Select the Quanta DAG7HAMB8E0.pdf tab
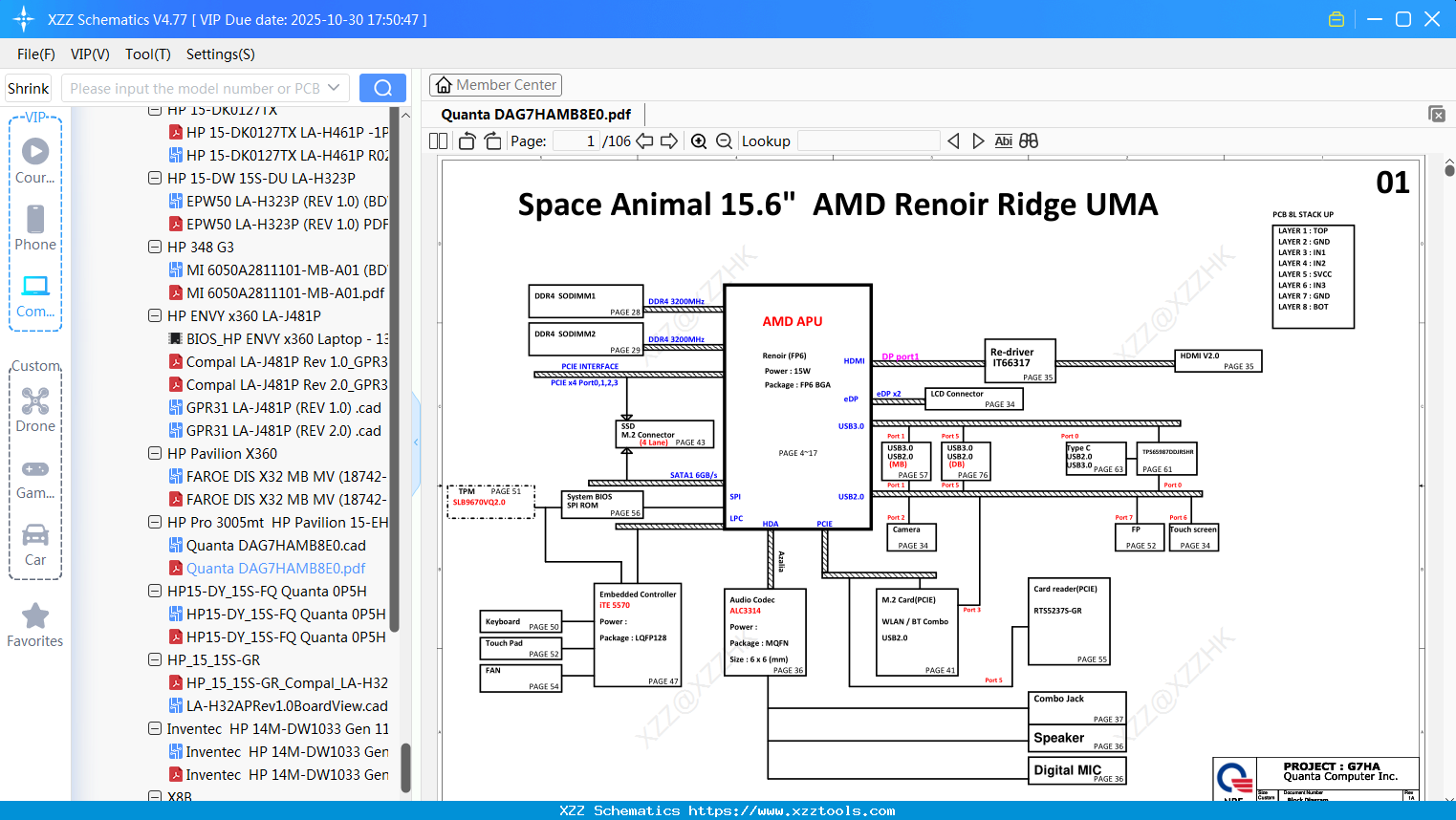1456x820 pixels. [536, 115]
